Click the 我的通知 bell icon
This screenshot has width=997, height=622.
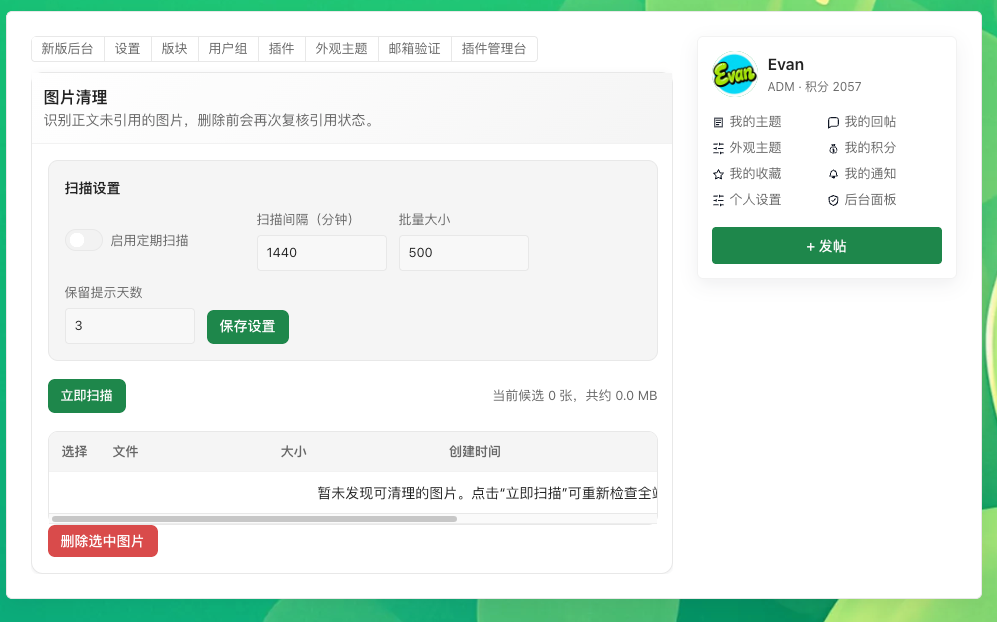833,174
